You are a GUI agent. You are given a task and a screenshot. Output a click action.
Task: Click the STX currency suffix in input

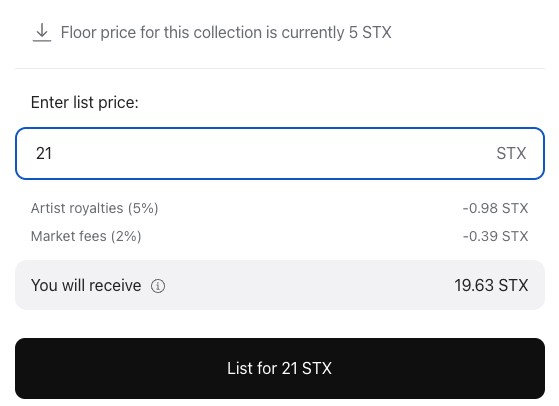tap(511, 153)
